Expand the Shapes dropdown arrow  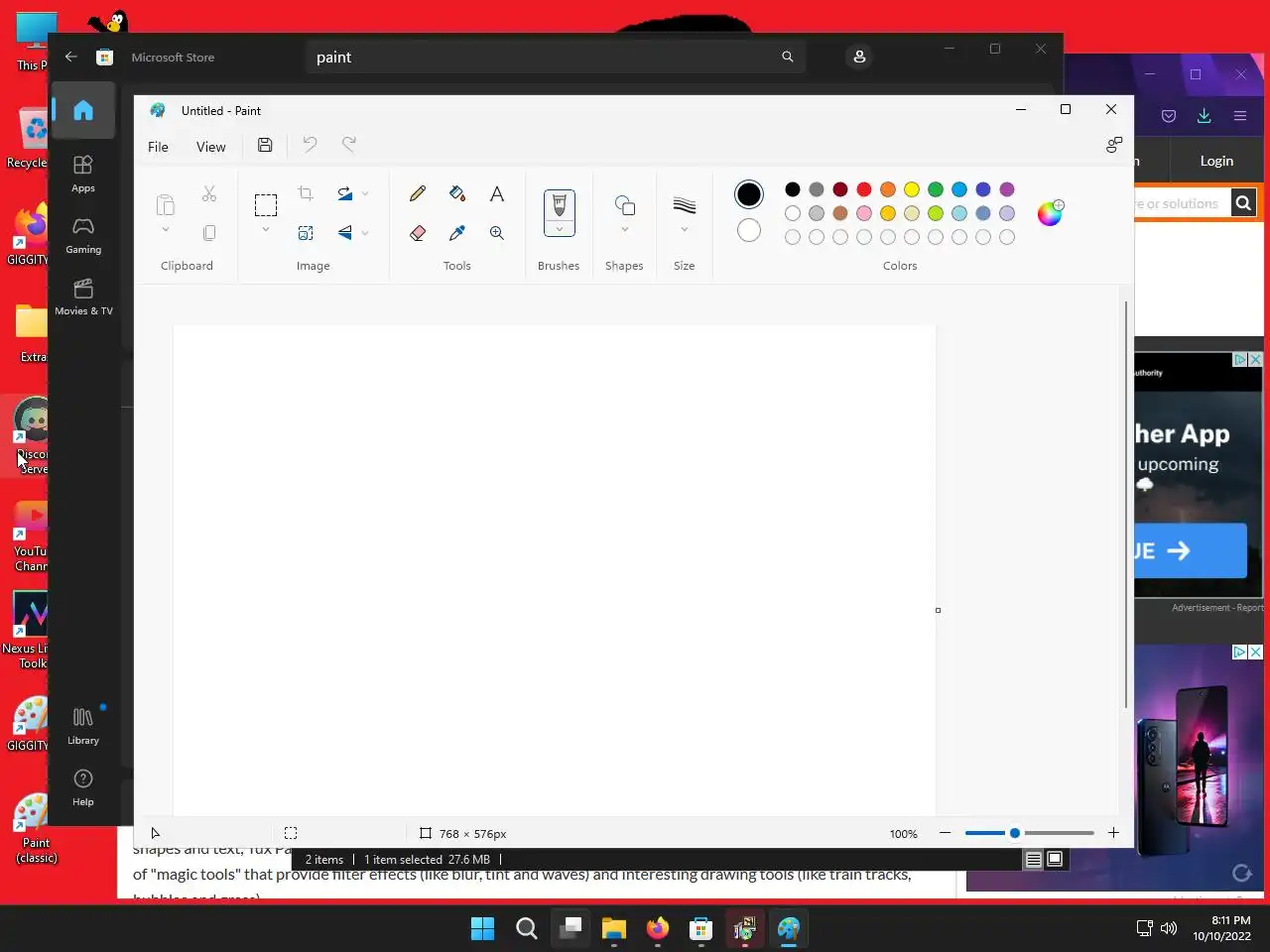[x=625, y=230]
